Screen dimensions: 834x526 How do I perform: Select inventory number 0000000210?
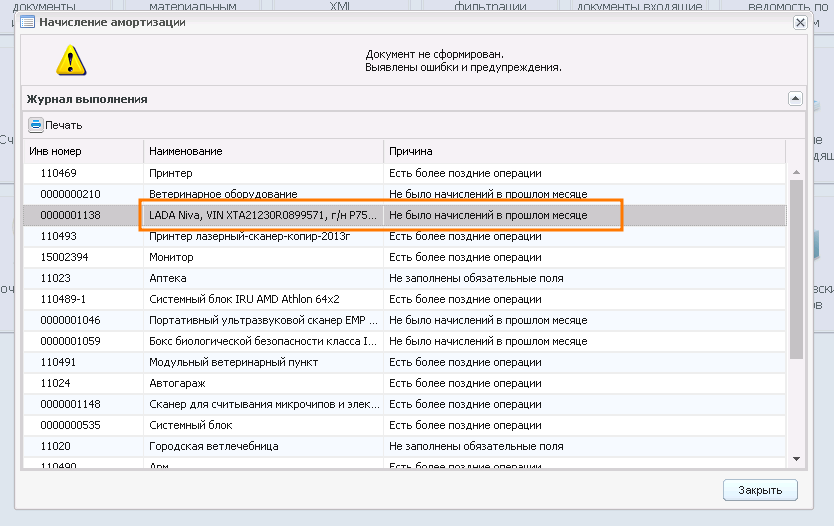click(70, 194)
